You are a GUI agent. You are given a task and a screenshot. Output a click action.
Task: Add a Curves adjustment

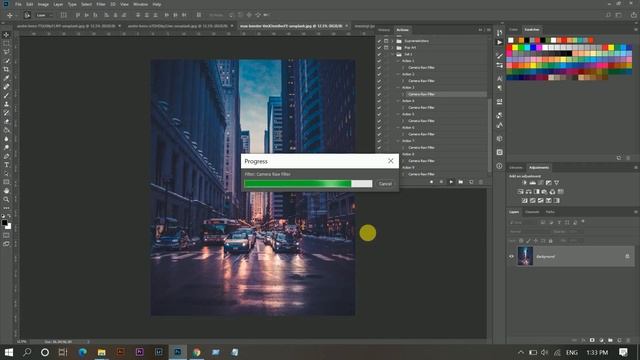tap(541, 183)
